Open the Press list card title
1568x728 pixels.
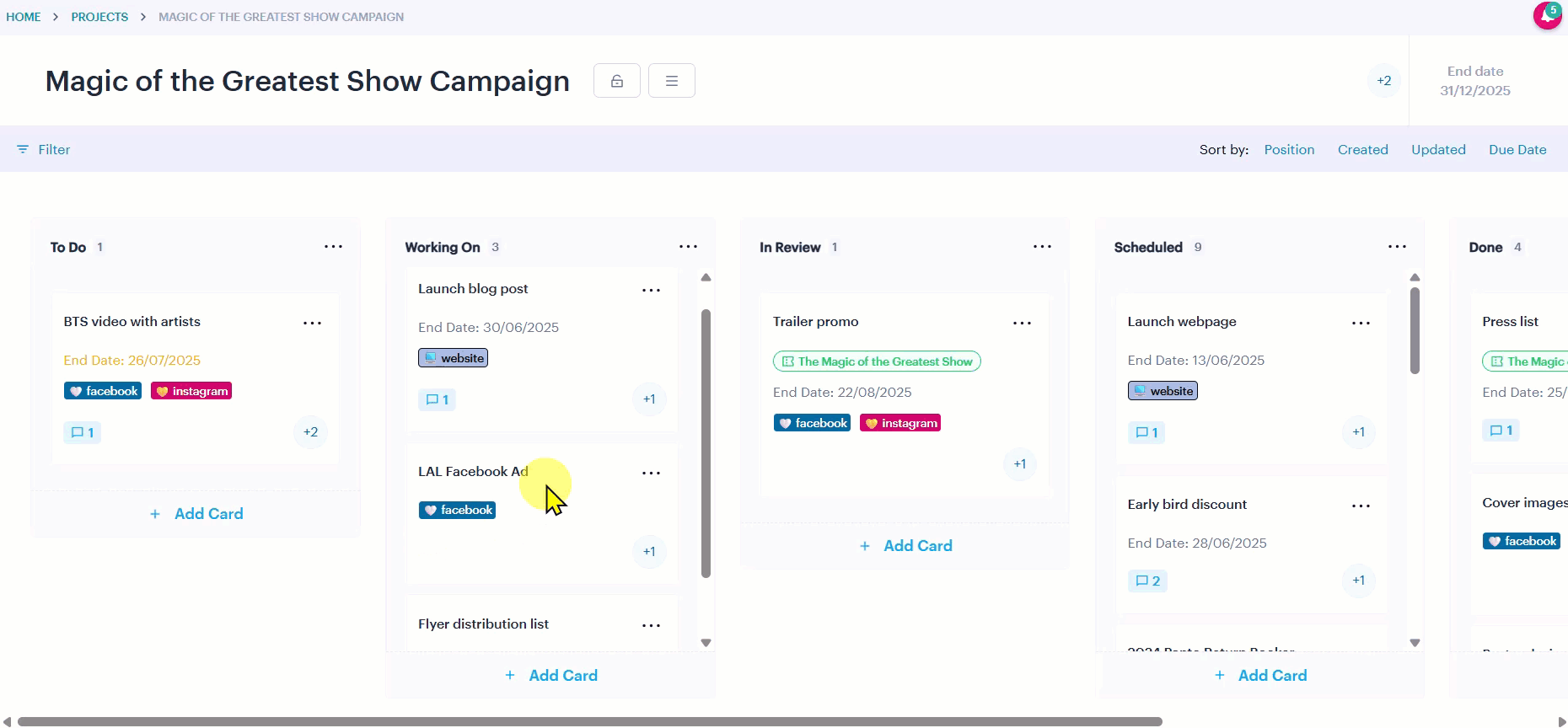[1511, 322]
